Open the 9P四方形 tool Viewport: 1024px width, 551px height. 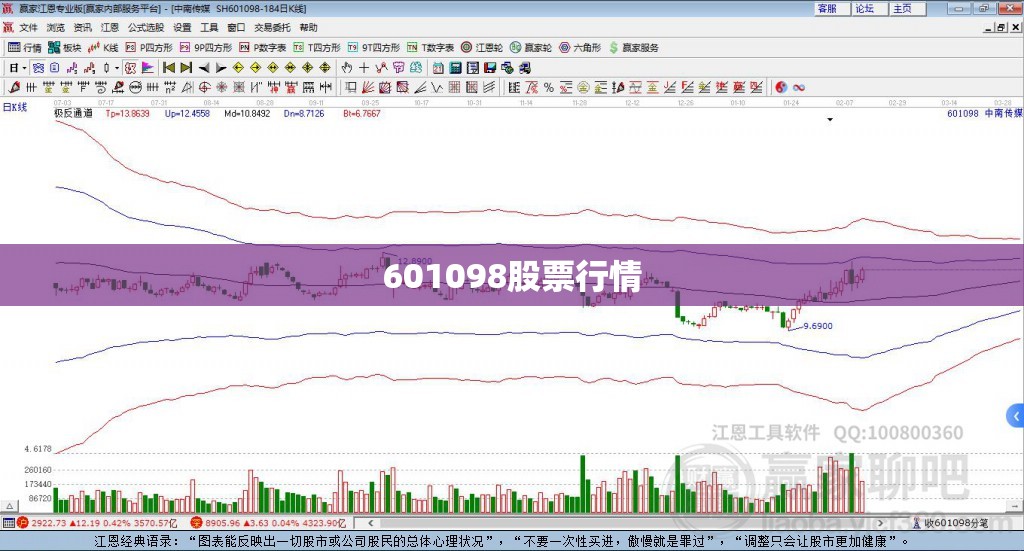(x=206, y=48)
